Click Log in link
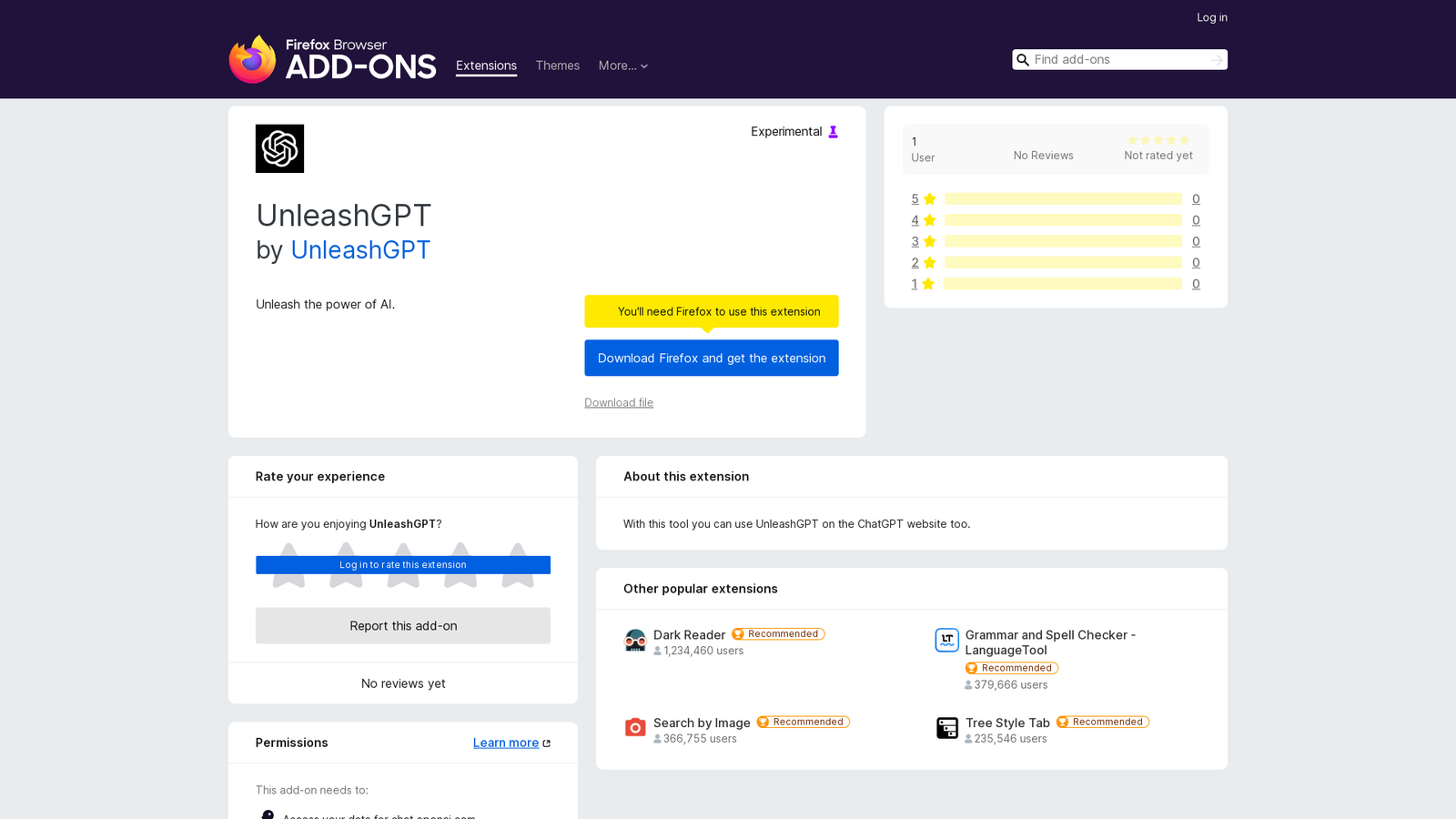The image size is (1456, 819). tap(1212, 17)
